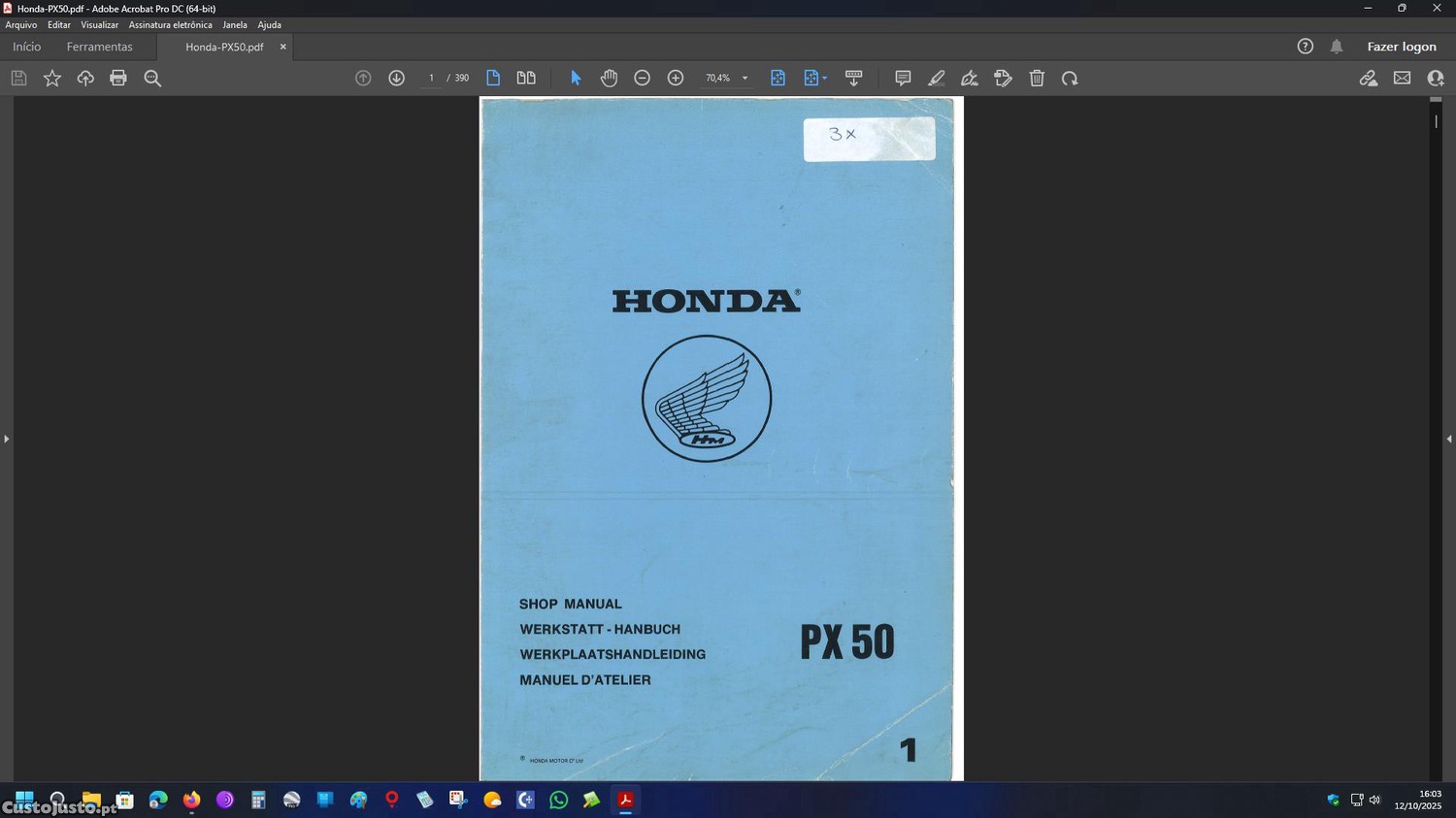Toggle the arrow Selection tool
The image size is (1456, 818).
pos(576,79)
